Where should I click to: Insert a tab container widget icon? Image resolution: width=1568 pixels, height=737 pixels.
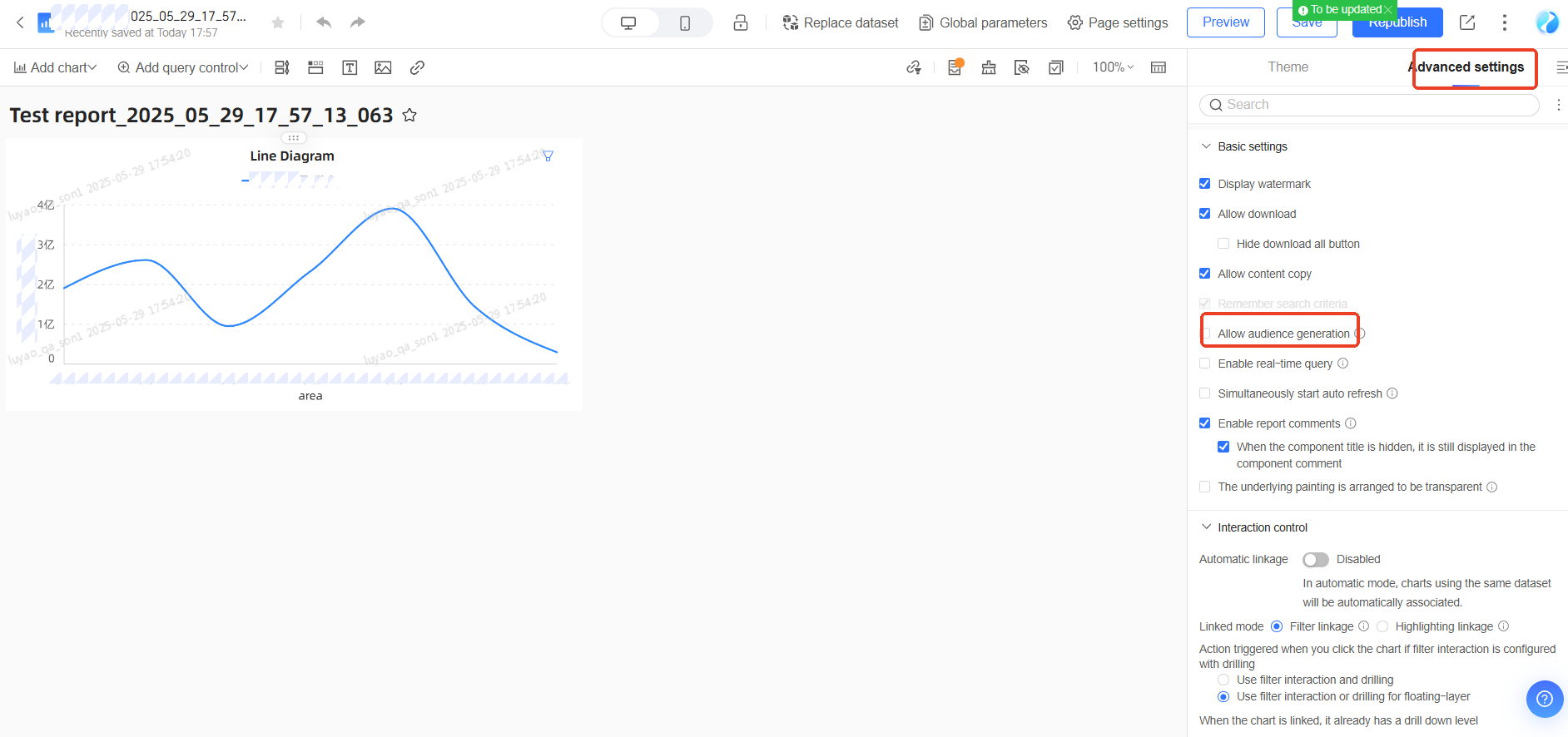pos(315,67)
